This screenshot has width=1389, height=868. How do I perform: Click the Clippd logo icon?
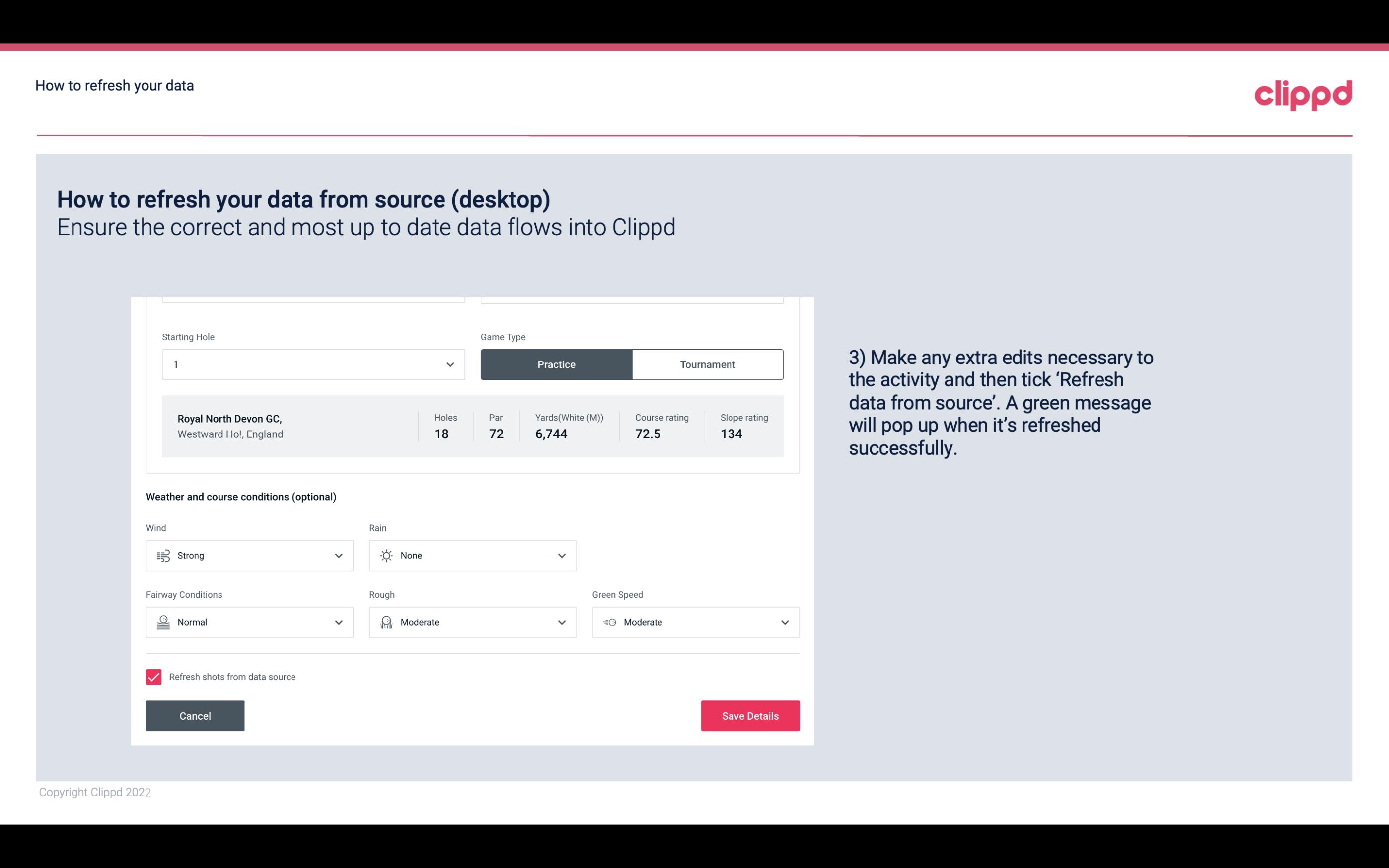(x=1303, y=93)
